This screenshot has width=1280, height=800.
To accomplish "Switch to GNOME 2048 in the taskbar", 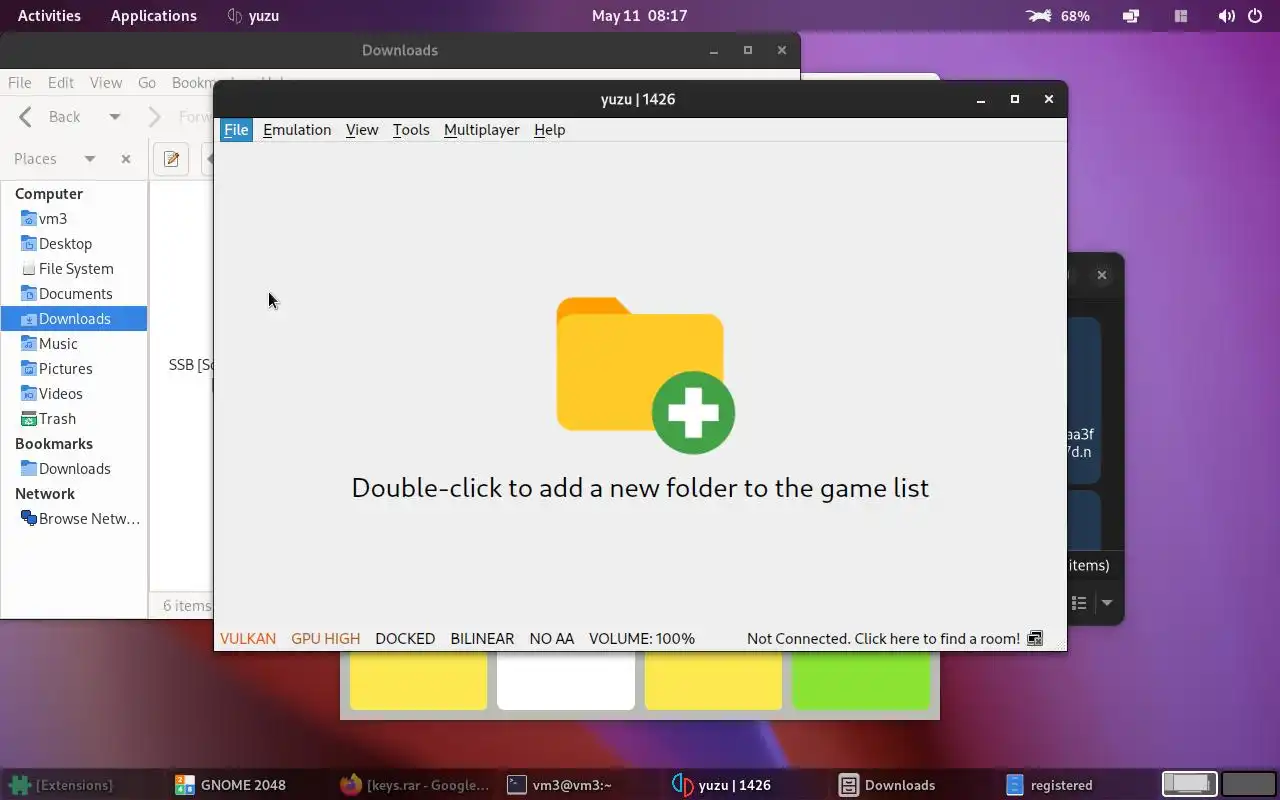I will click(230, 785).
